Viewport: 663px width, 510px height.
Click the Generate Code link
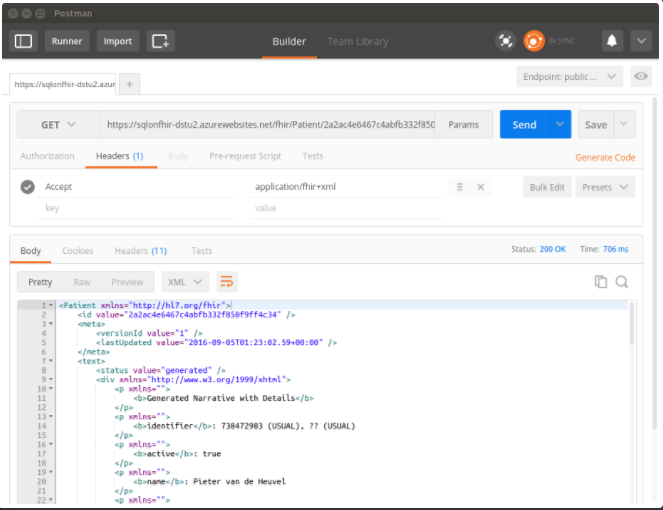click(x=605, y=157)
